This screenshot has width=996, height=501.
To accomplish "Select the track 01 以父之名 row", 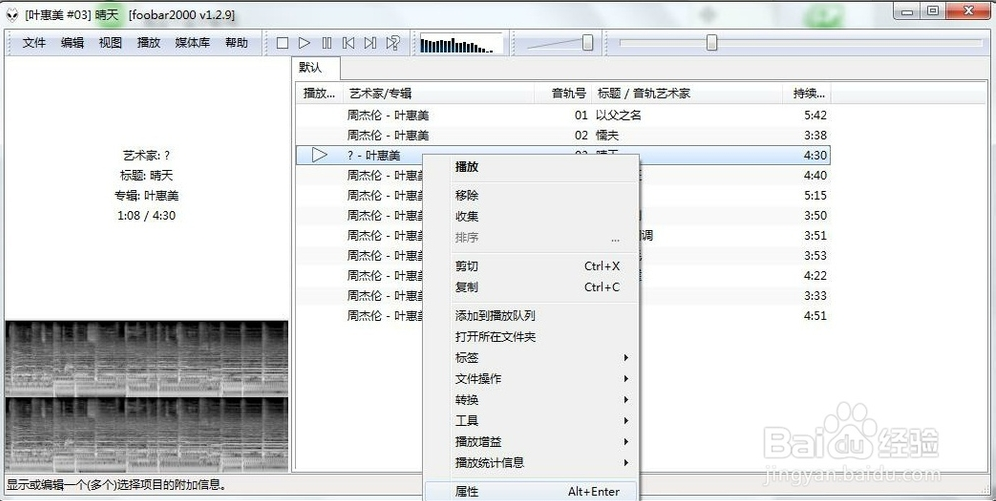I will [x=563, y=115].
